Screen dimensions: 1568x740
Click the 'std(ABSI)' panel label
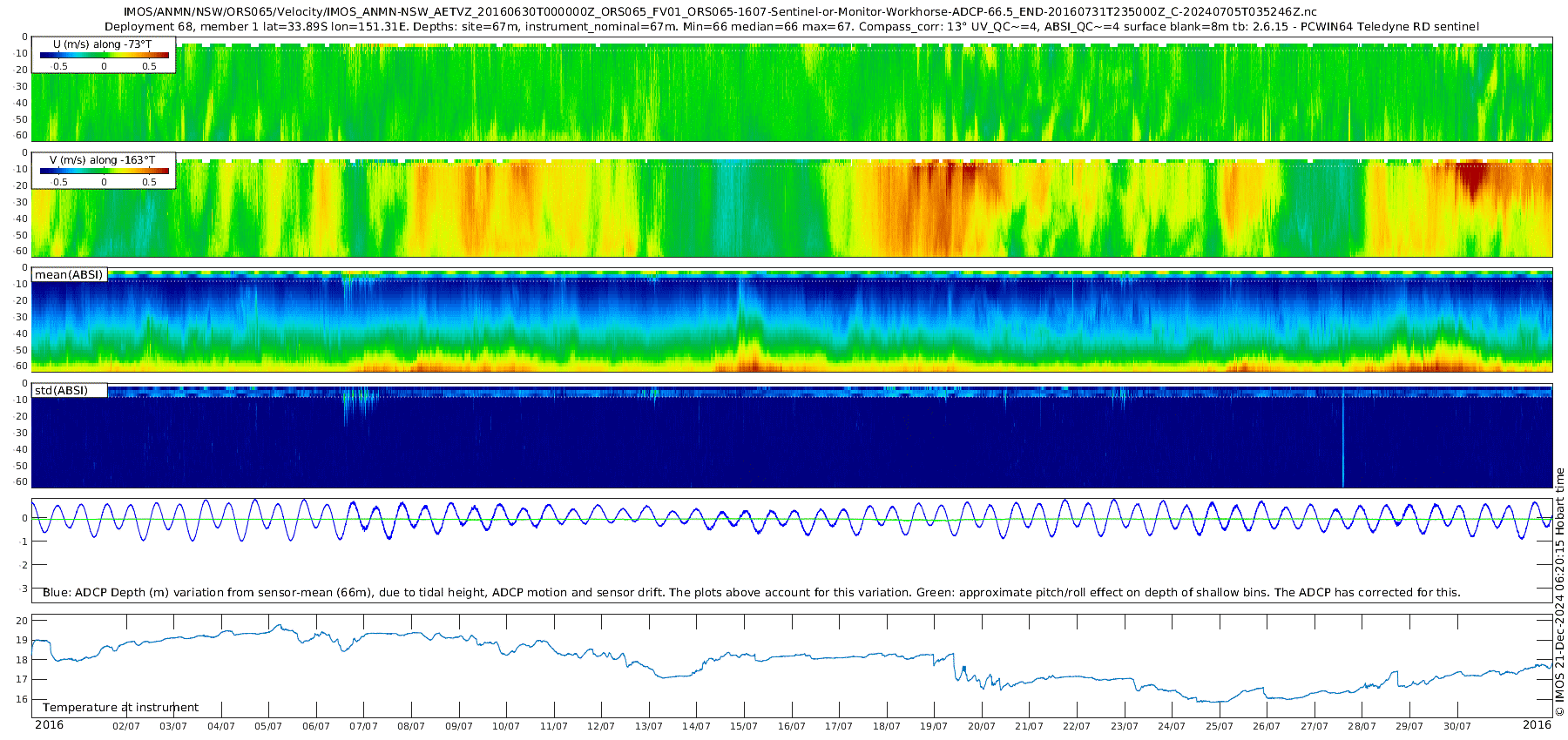tap(61, 390)
